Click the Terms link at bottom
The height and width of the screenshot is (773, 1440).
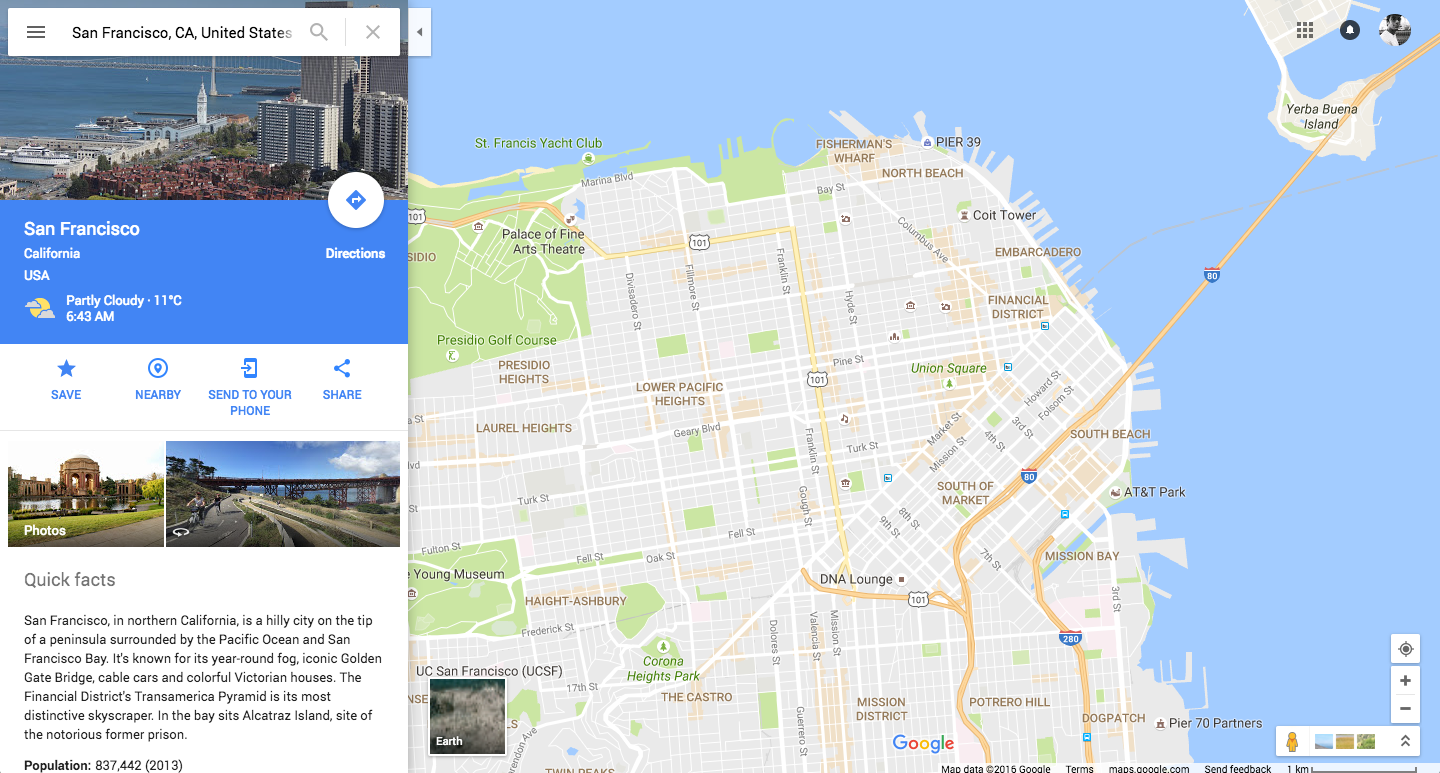(1079, 768)
